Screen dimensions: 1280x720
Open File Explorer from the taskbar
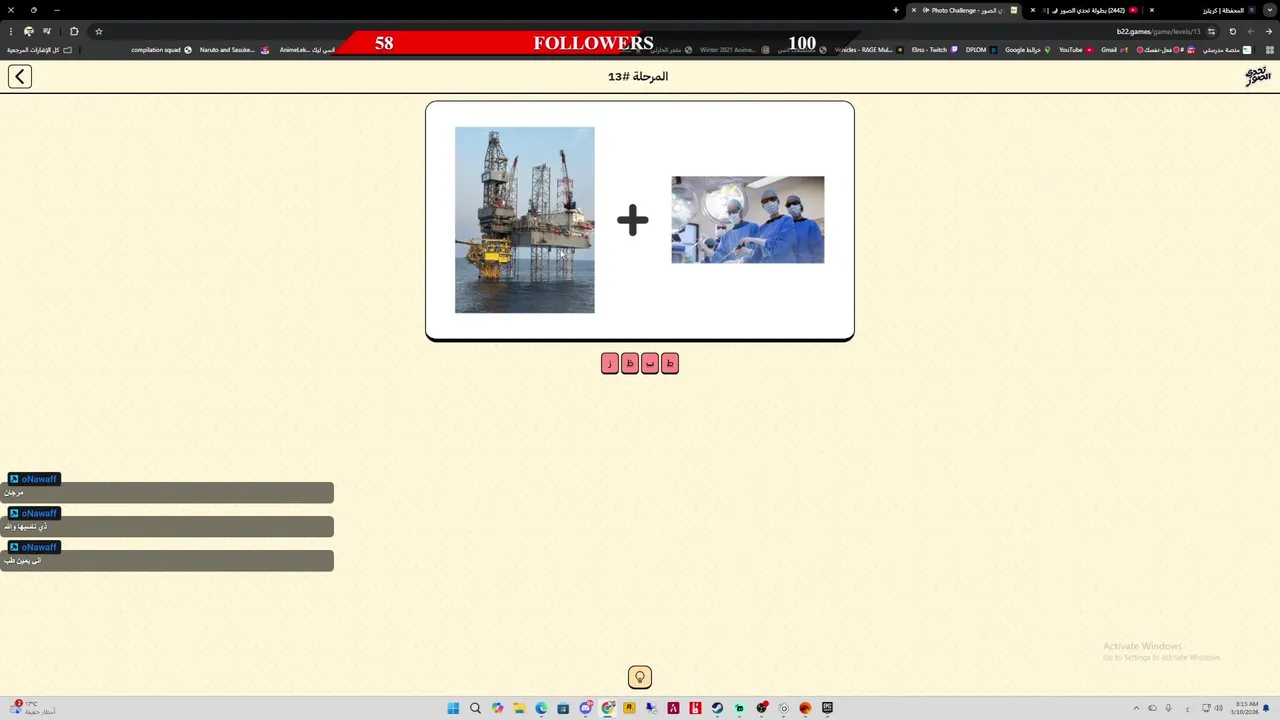(519, 708)
